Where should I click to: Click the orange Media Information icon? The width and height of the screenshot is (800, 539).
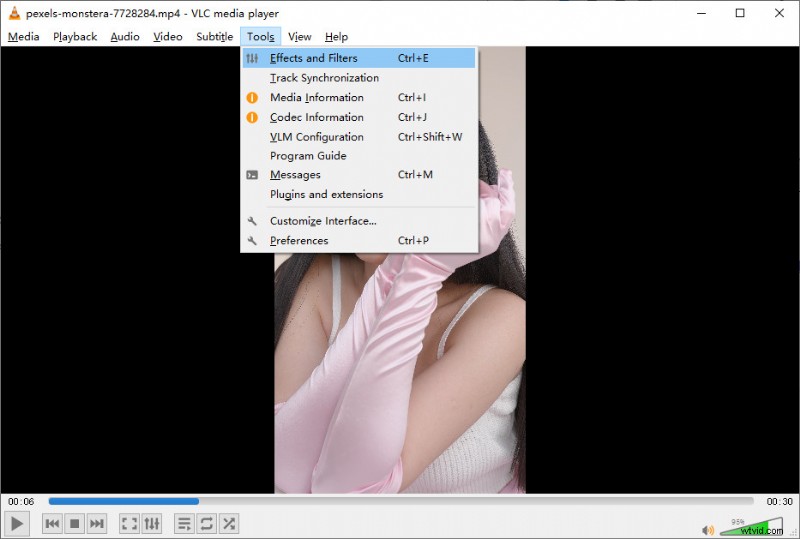point(252,97)
